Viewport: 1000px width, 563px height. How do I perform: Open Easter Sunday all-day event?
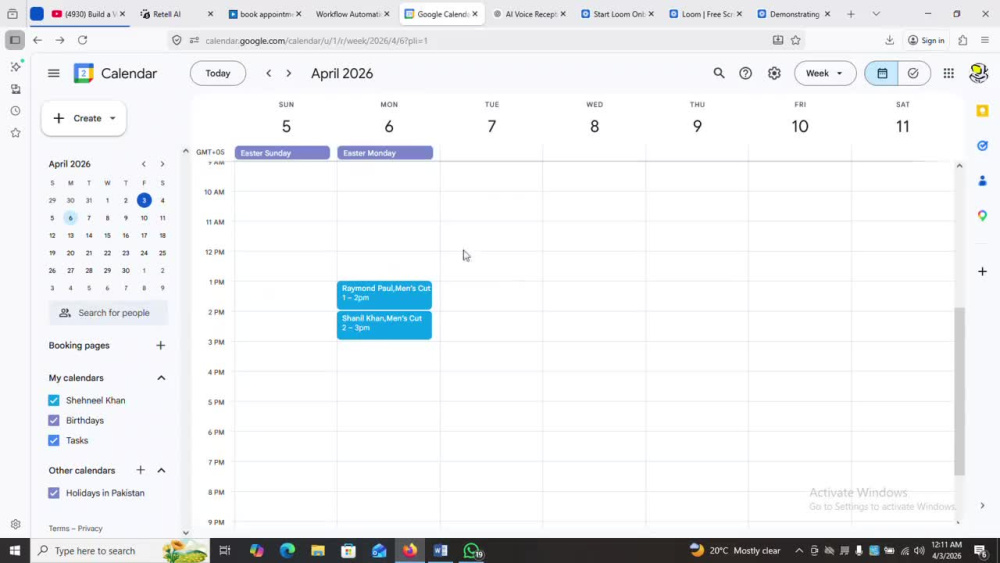coord(282,153)
